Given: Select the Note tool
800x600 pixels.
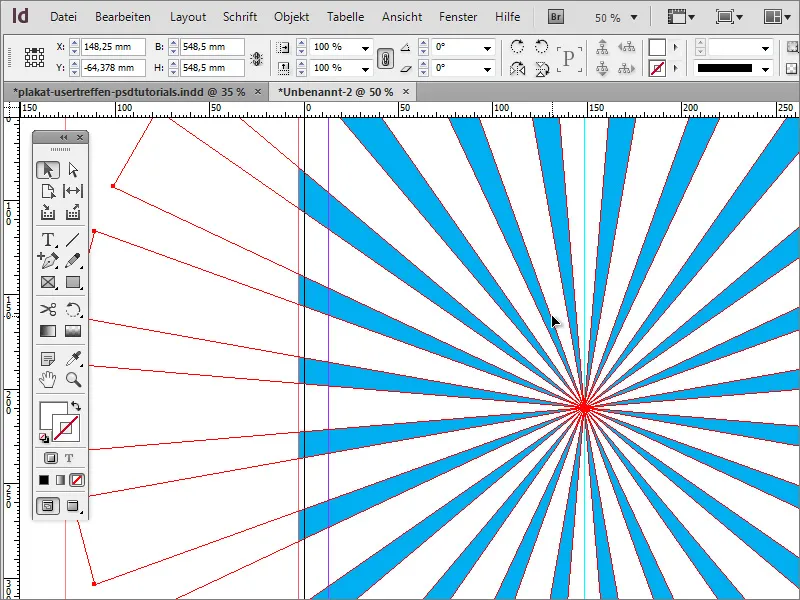Looking at the screenshot, I should coord(48,359).
